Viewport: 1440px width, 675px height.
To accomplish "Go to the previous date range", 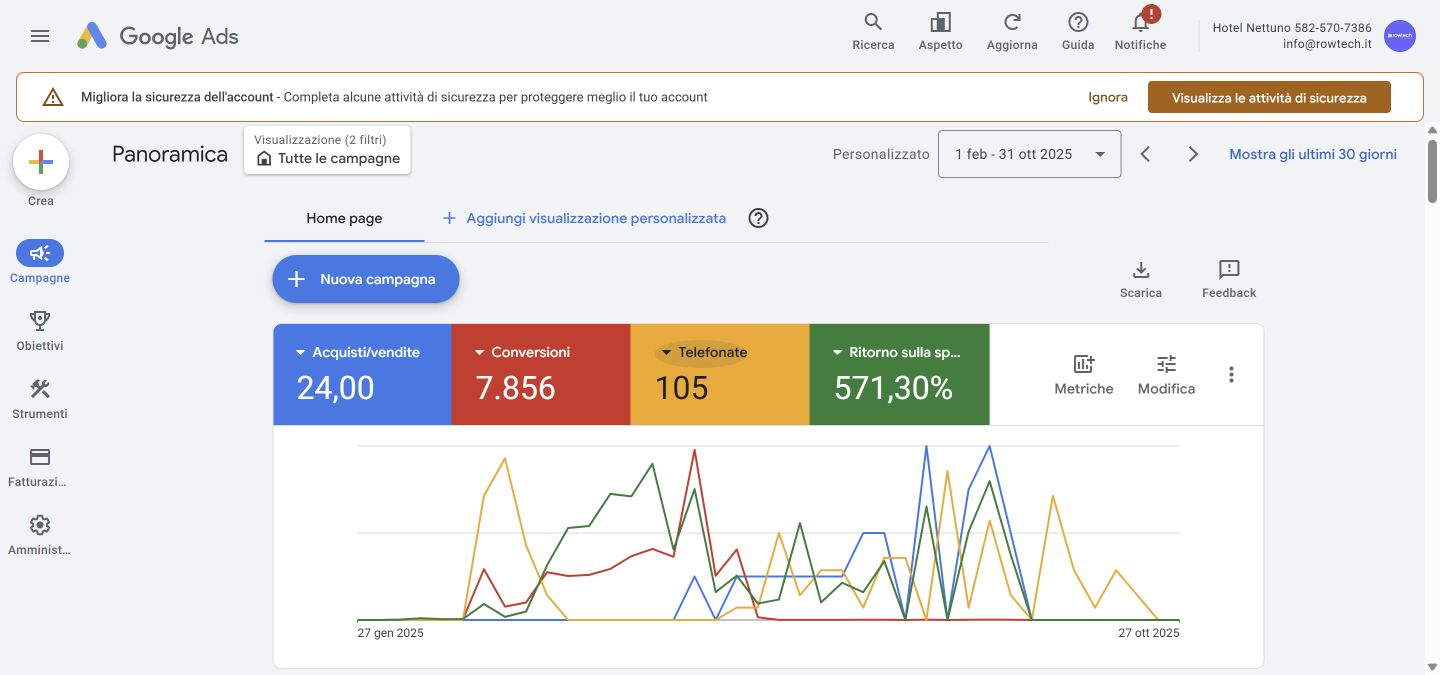I will tap(1146, 154).
